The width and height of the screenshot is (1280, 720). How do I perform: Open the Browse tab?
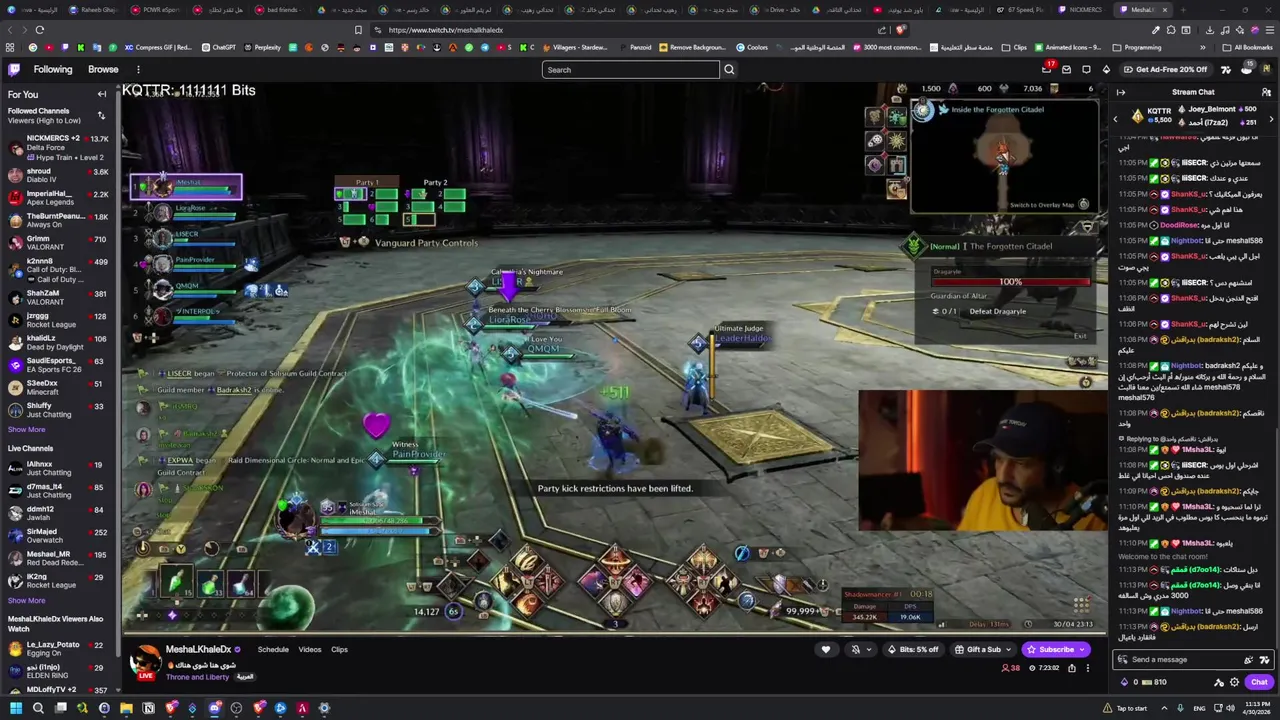103,69
